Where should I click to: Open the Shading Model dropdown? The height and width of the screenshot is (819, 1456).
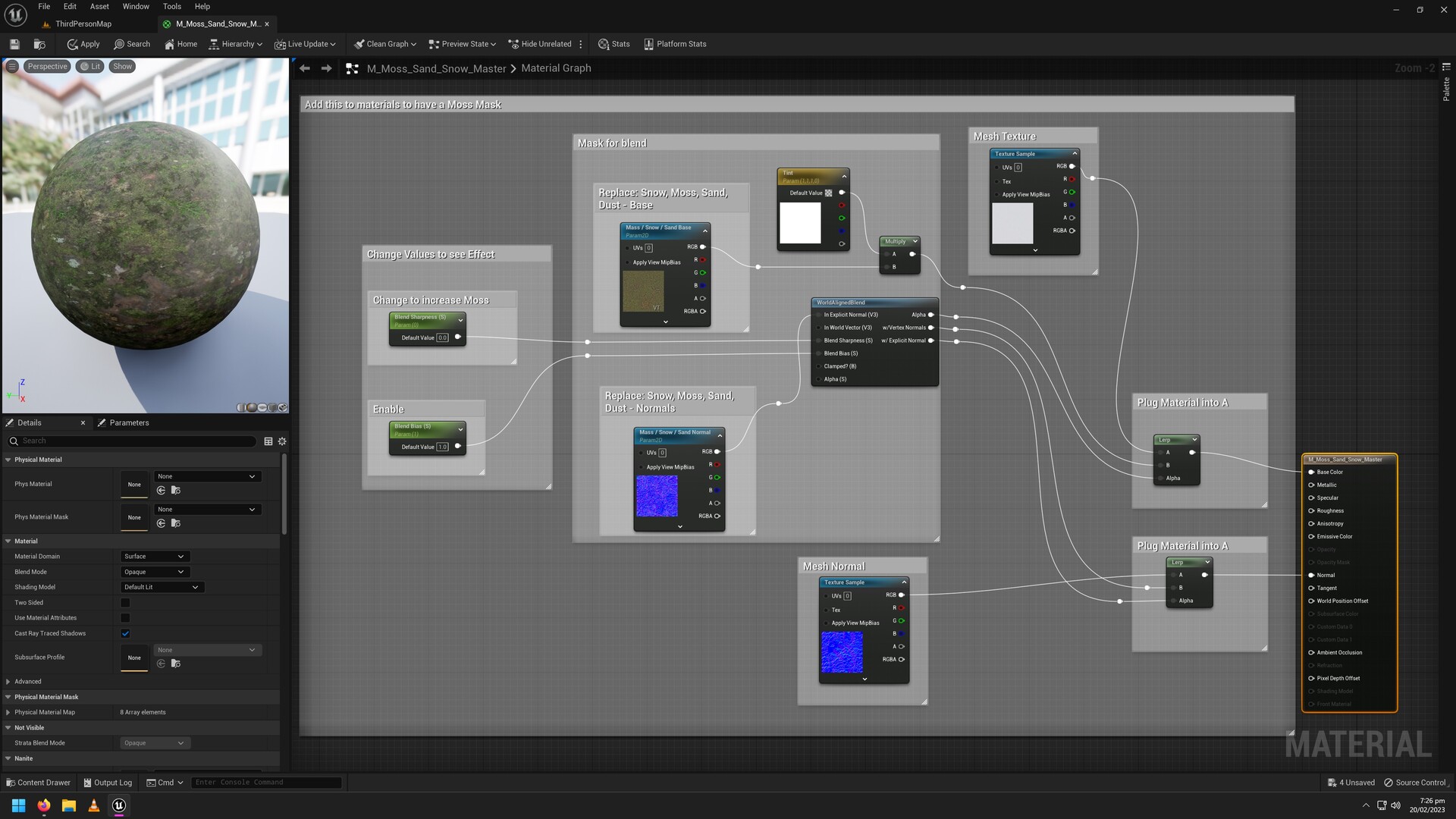[x=162, y=586]
